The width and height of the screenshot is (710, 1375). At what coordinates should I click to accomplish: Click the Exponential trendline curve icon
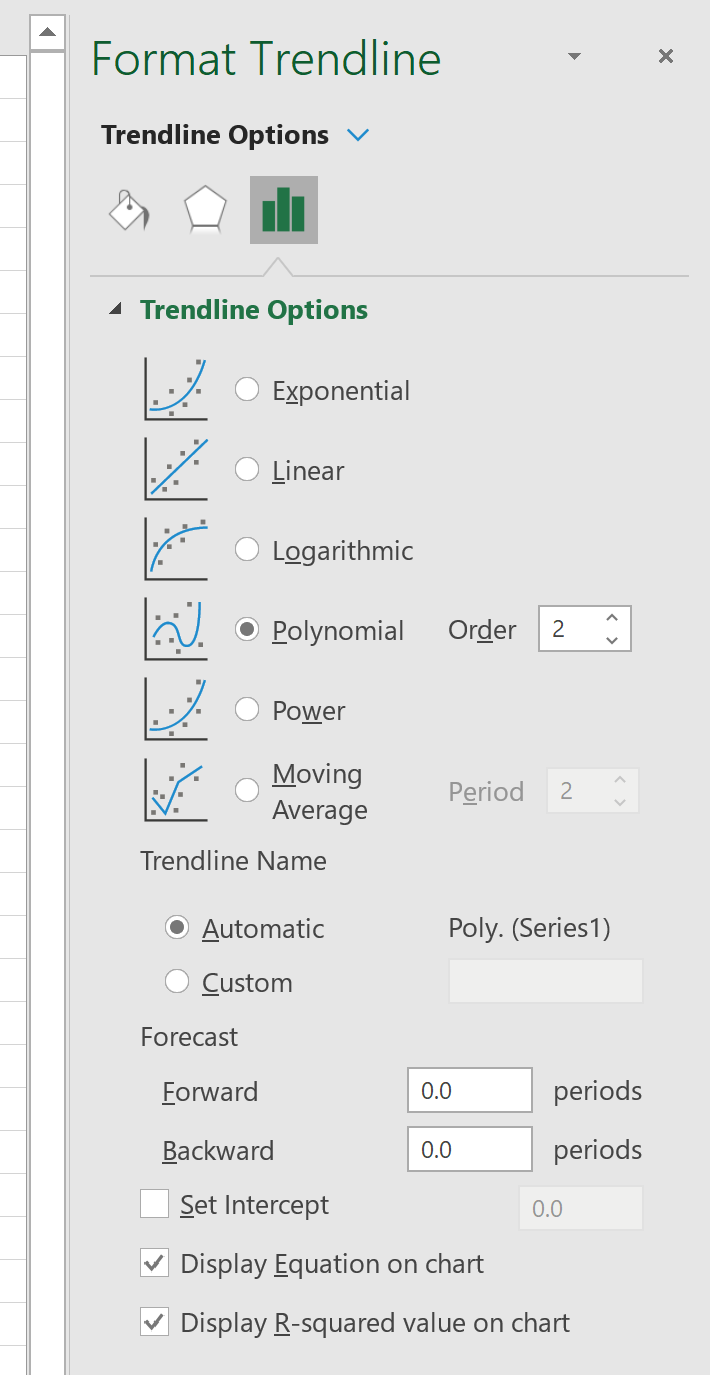176,390
